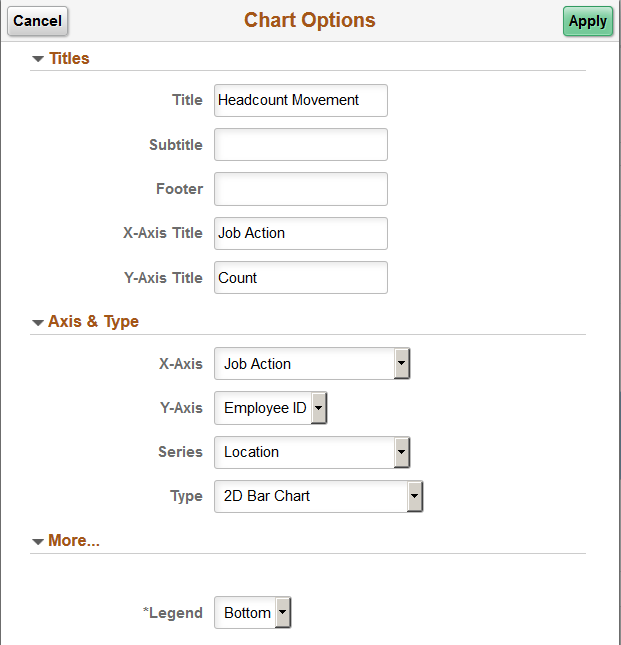This screenshot has height=645, width=621.
Task: Collapse the More... section arrow
Action: 38,541
